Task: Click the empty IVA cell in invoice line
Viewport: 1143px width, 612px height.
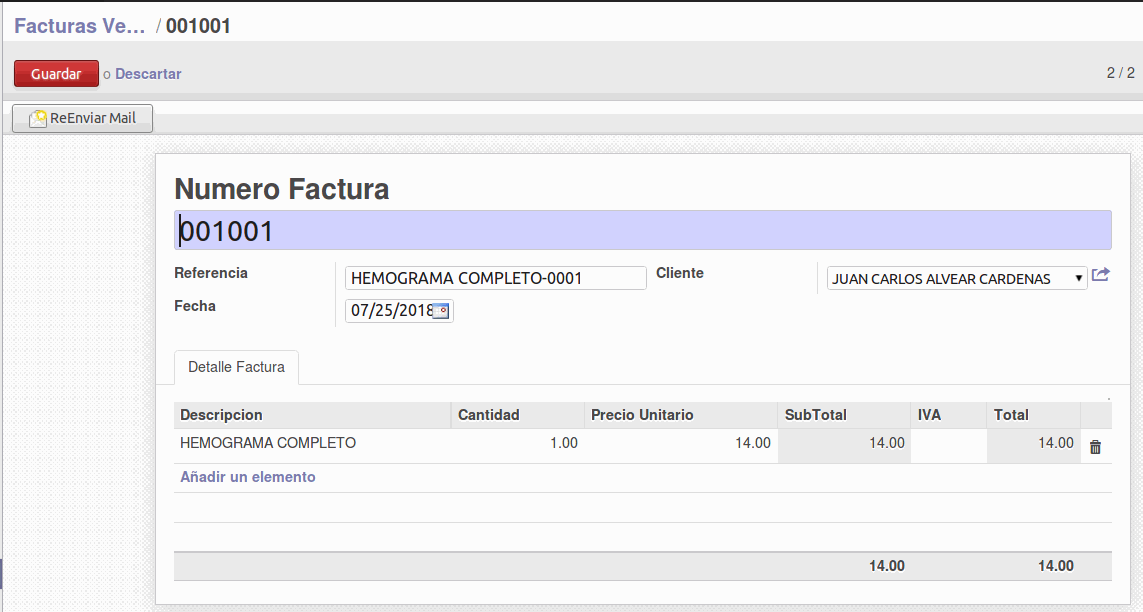Action: [x=948, y=443]
